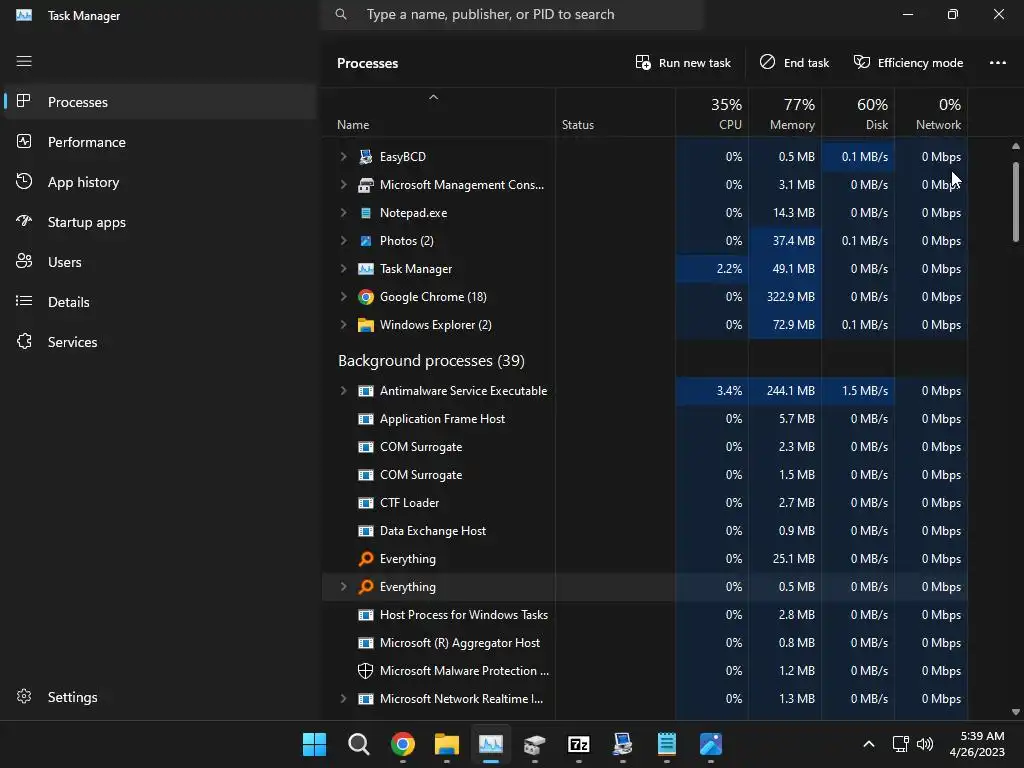Click the Google Chrome process icon
The width and height of the screenshot is (1024, 768).
[366, 297]
